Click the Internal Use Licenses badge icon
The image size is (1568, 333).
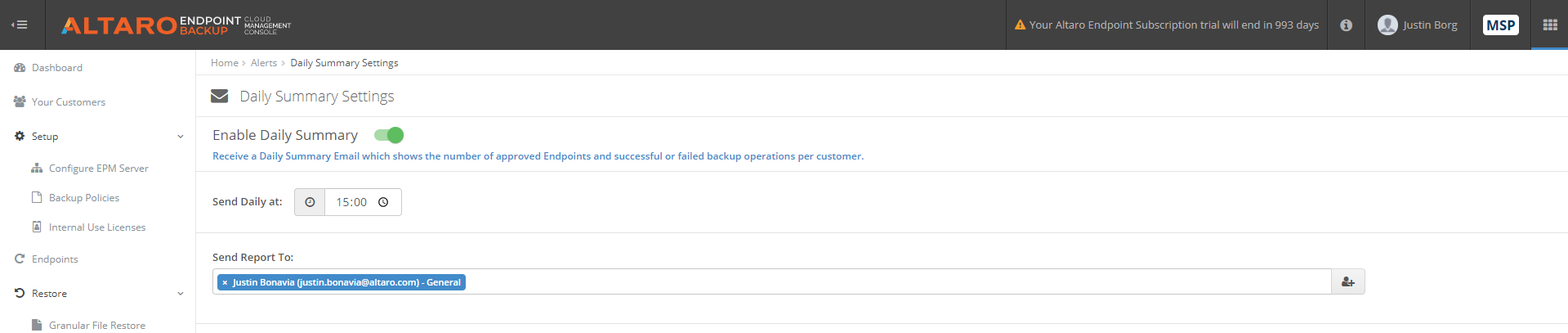pos(37,227)
